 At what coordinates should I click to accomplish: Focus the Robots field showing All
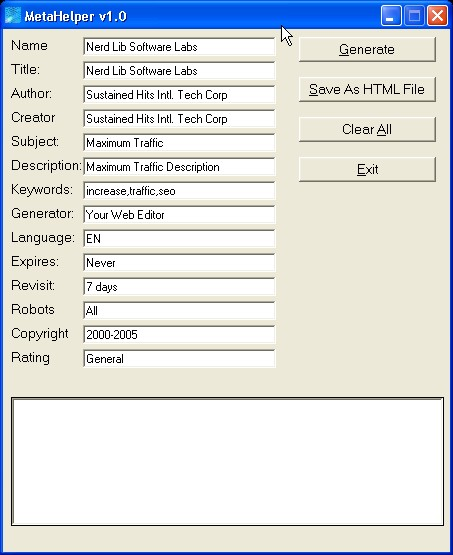179,311
